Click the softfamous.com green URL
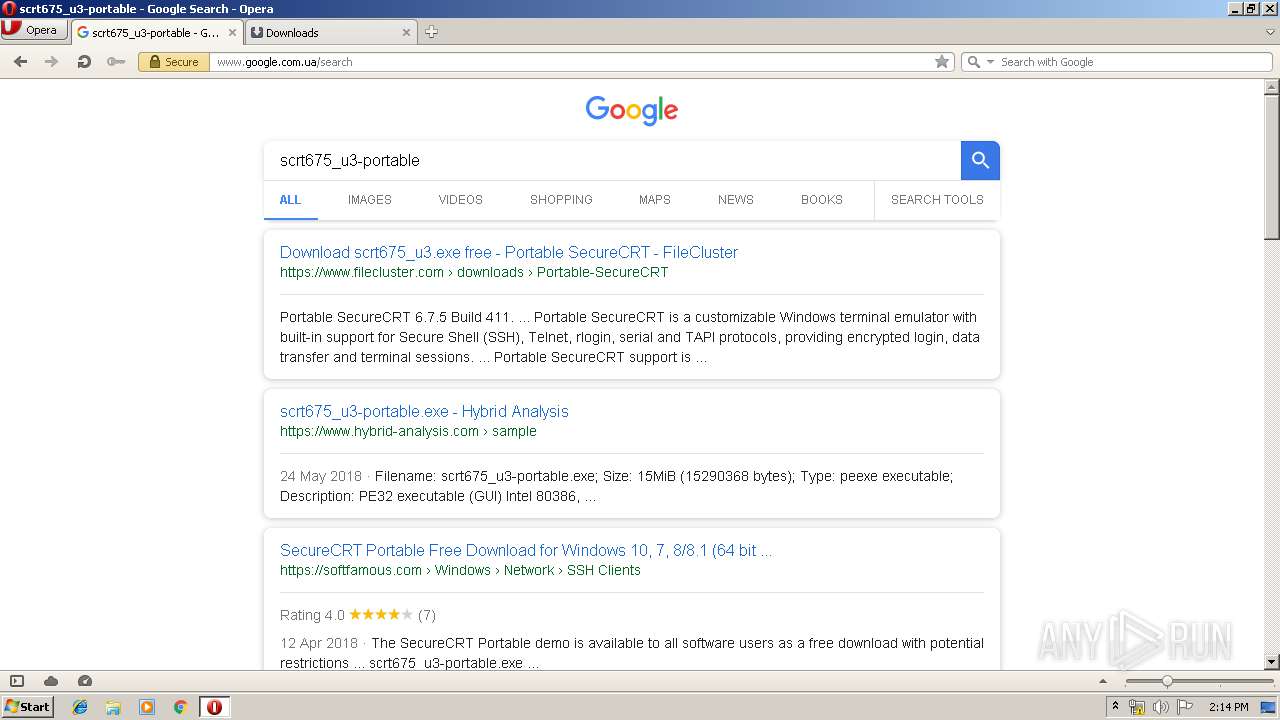The height and width of the screenshot is (720, 1280). pos(460,570)
